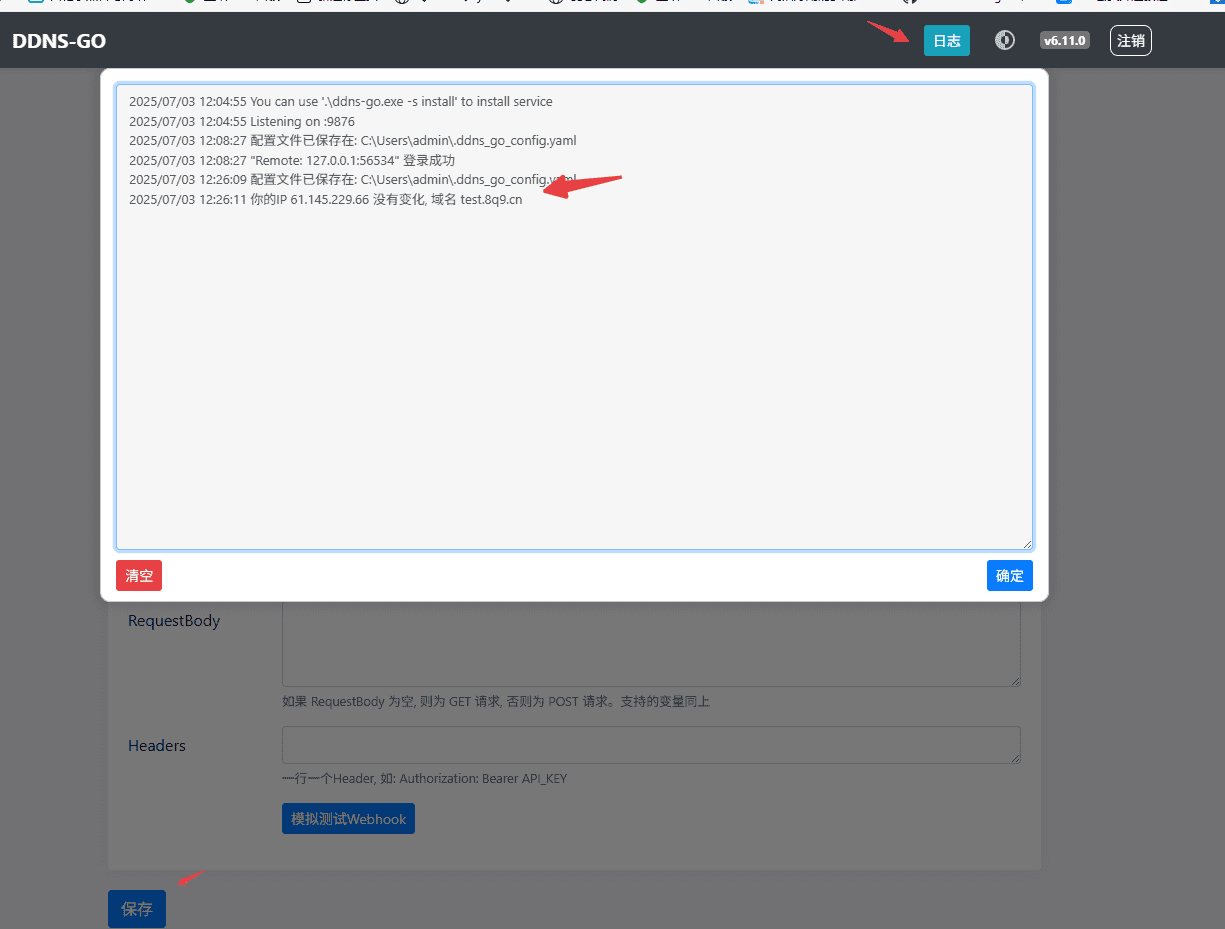Click the DDNS-GO title link
Screen dimensions: 1225x929
[59, 41]
